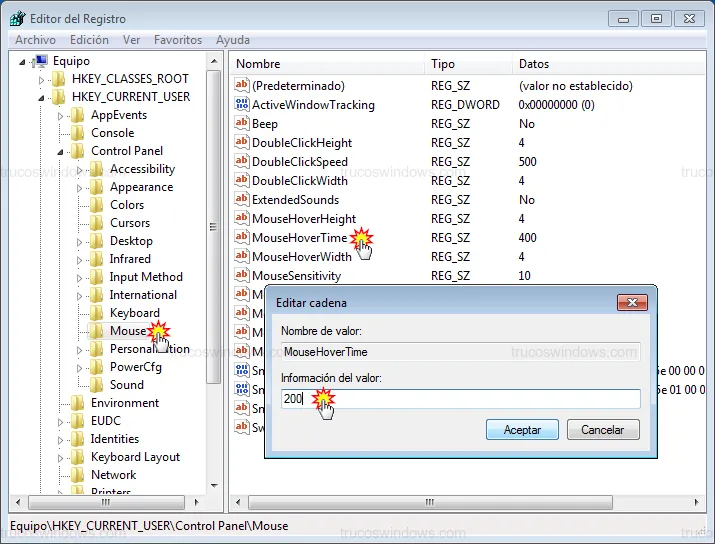Open the Favoritos menu

pos(177,40)
